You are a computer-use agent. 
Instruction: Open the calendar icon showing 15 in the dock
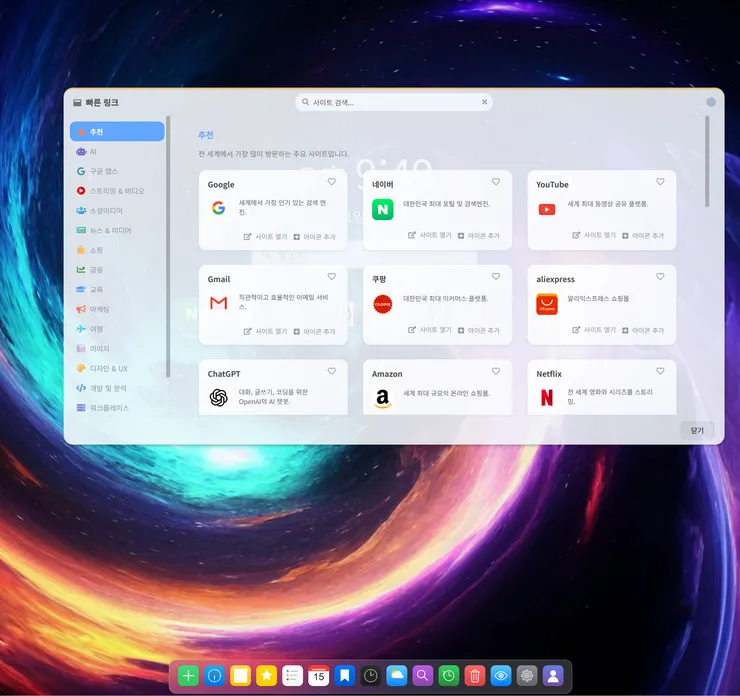(319, 676)
